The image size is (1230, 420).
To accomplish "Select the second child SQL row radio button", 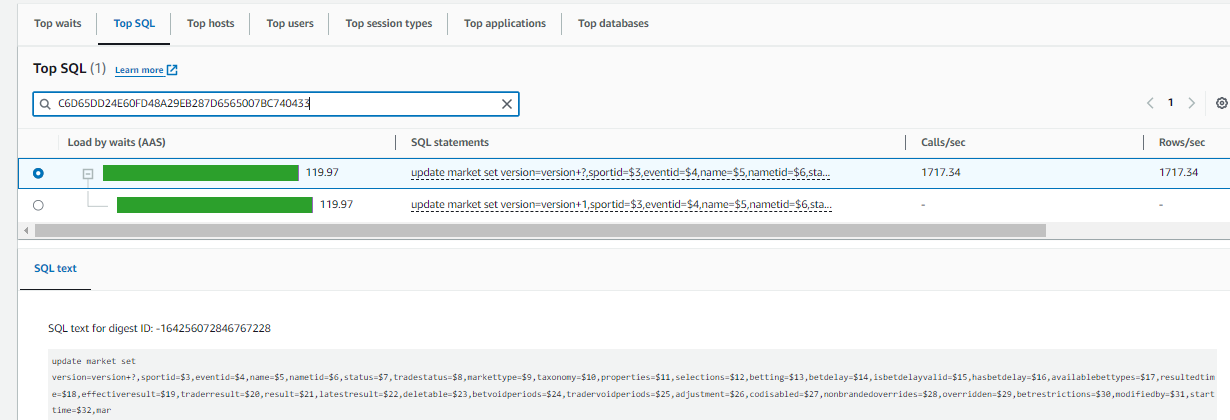I will [x=38, y=205].
